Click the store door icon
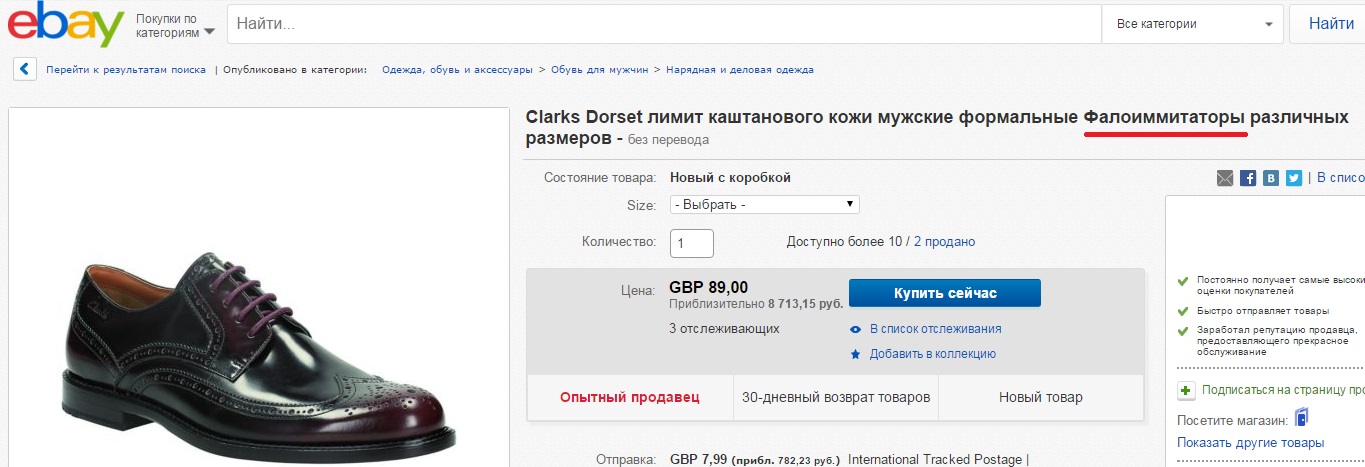 (x=1301, y=418)
